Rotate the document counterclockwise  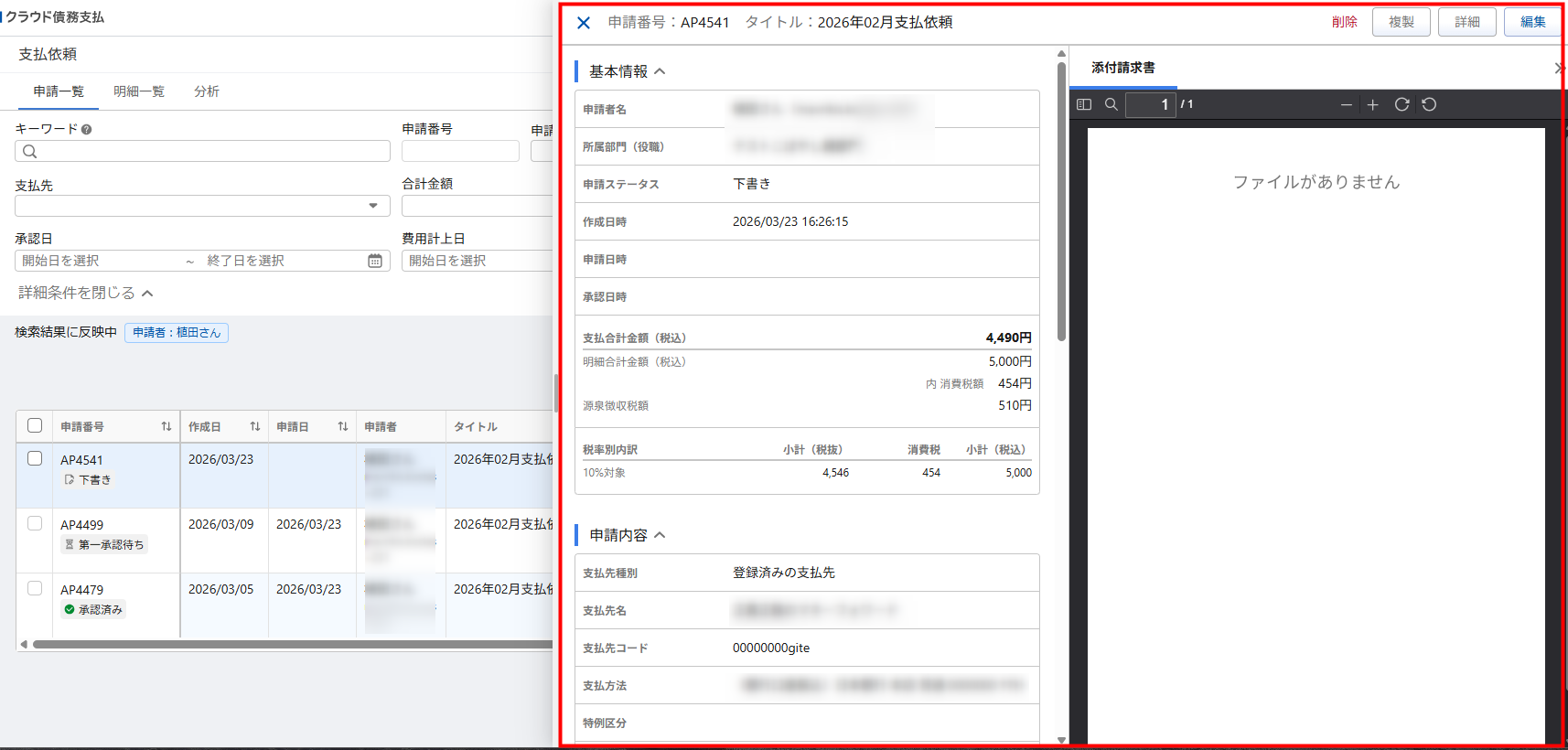pos(1429,104)
